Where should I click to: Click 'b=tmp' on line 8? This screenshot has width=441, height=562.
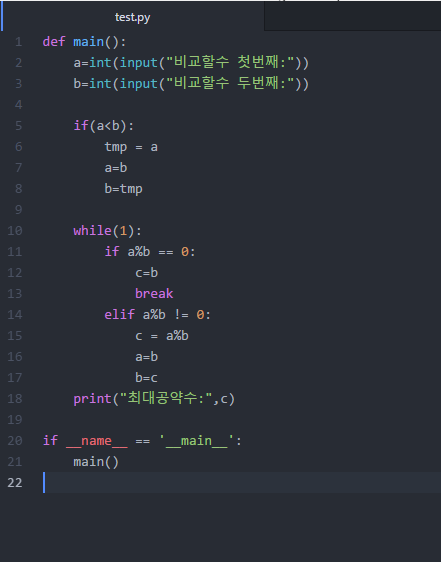123,189
